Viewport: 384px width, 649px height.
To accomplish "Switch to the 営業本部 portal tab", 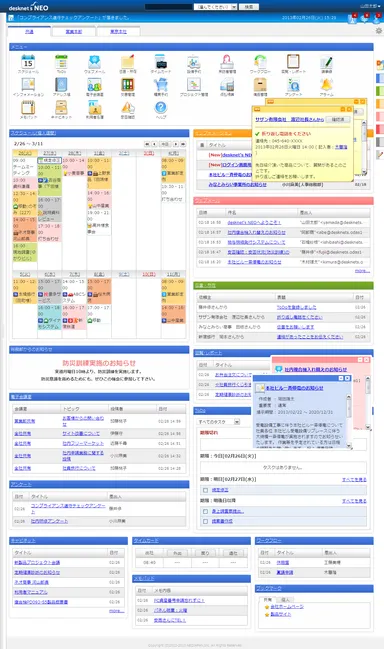I will pos(74,31).
